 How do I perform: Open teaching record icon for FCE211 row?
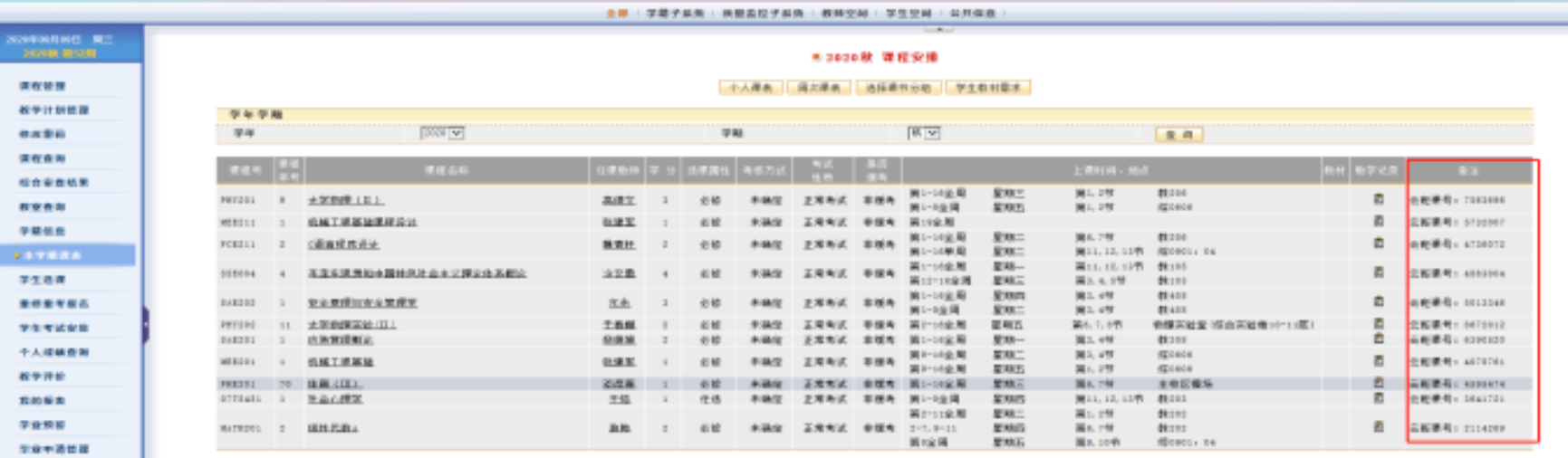(1378, 243)
